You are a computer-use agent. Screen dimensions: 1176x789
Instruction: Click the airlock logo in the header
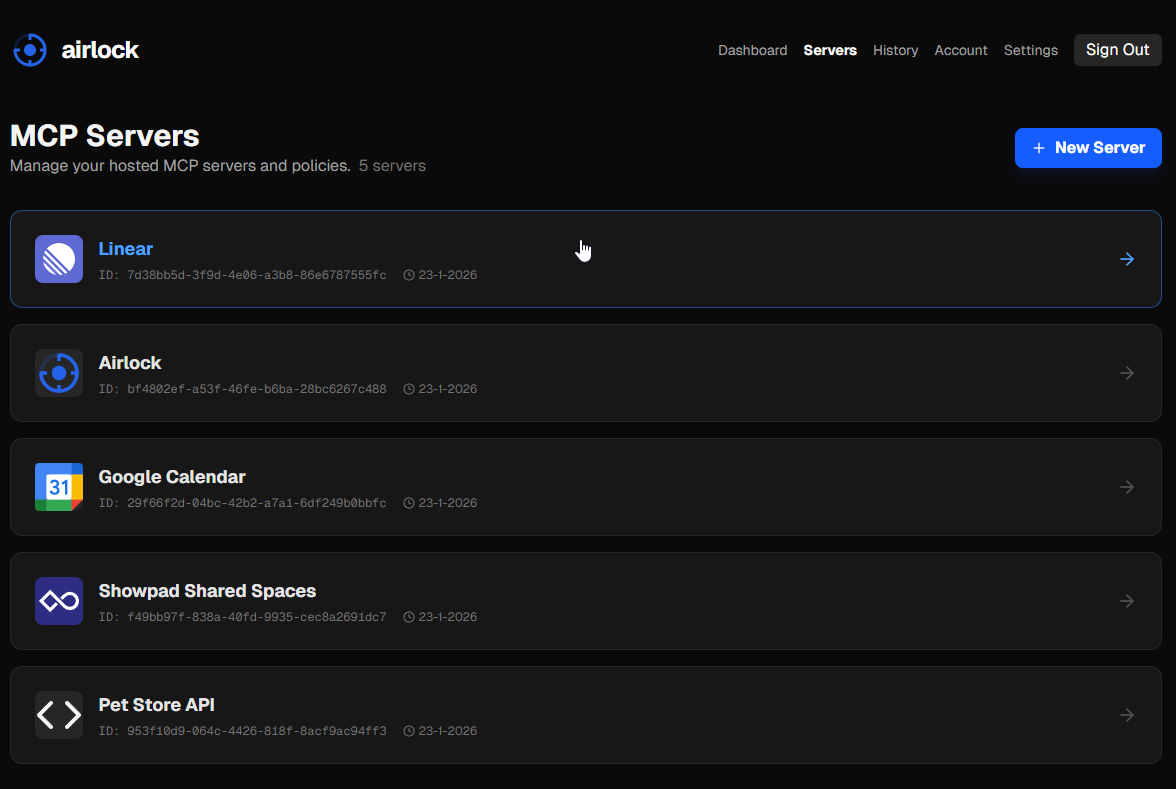75,49
